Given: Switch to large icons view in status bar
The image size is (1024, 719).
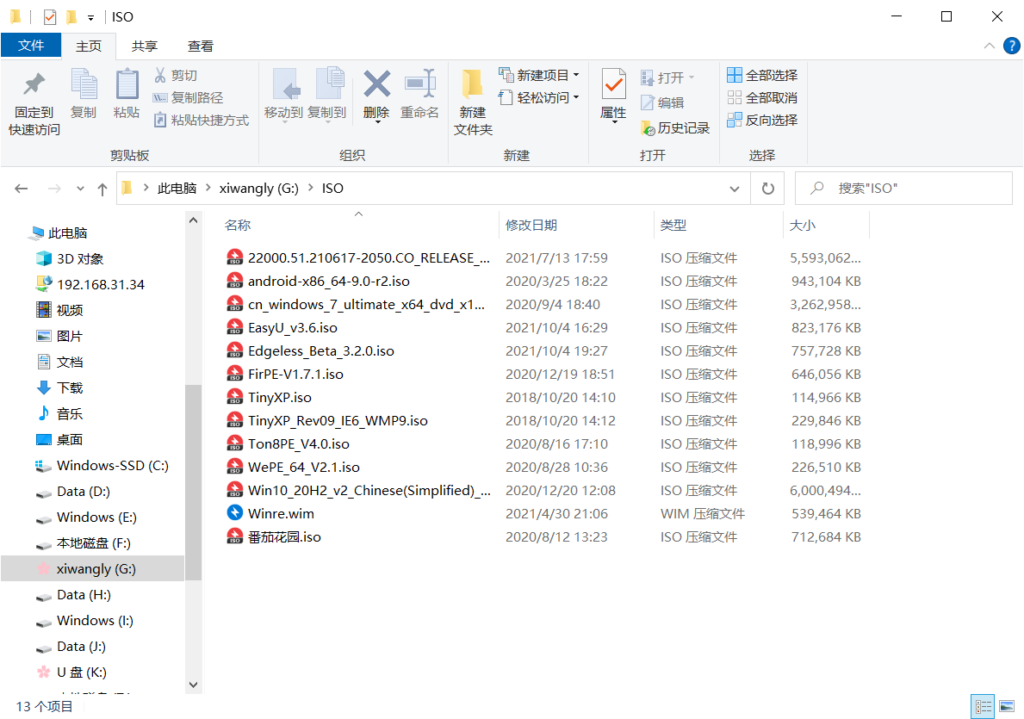Looking at the screenshot, I should click(x=1007, y=707).
